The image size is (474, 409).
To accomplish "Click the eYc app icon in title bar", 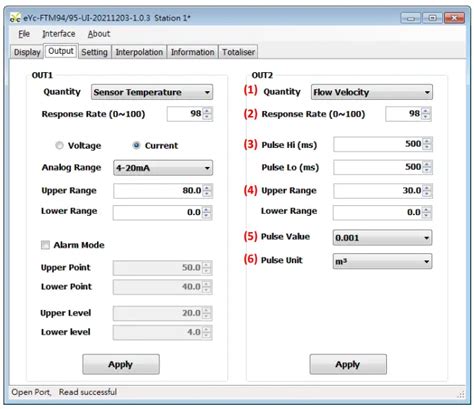I will (15, 18).
